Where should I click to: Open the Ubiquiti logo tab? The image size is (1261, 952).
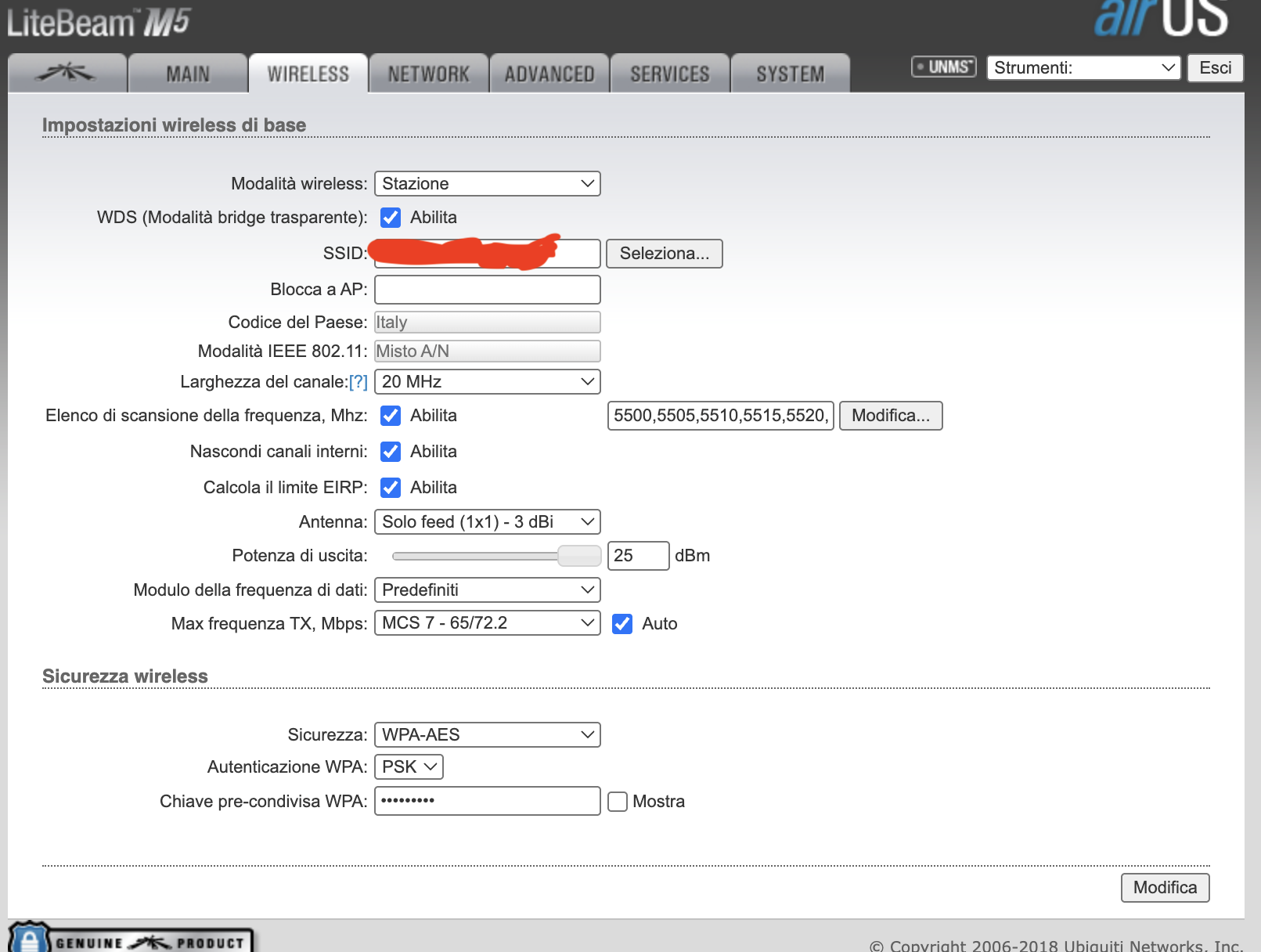[x=67, y=74]
